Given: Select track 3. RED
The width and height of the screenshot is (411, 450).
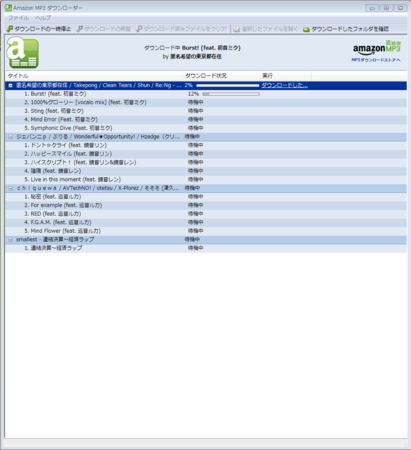Looking at the screenshot, I should (x=52, y=214).
